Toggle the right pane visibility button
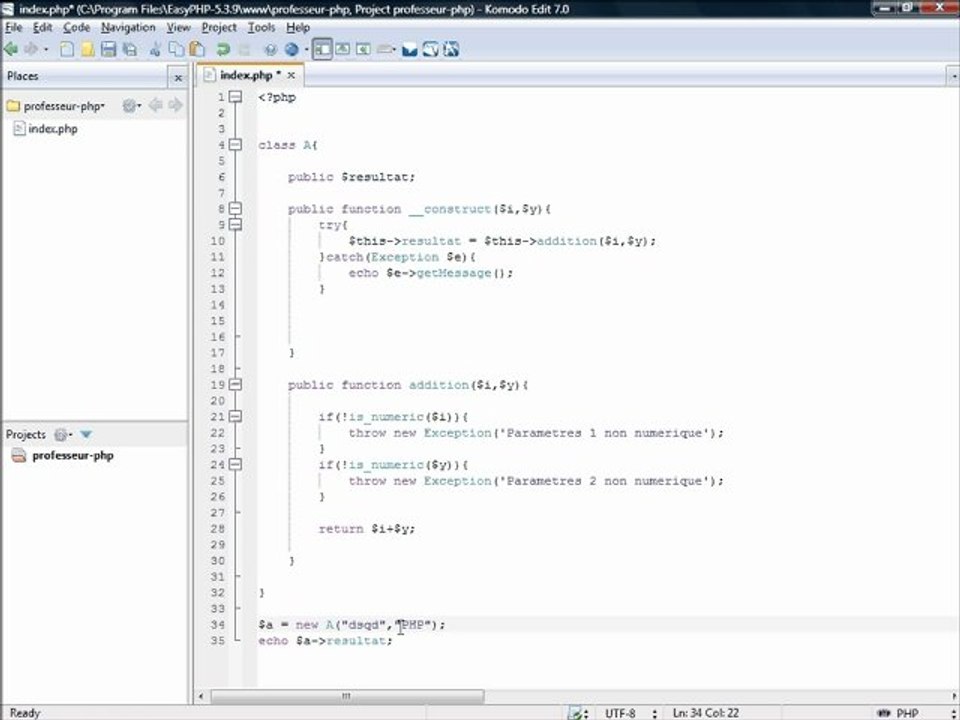 point(363,49)
